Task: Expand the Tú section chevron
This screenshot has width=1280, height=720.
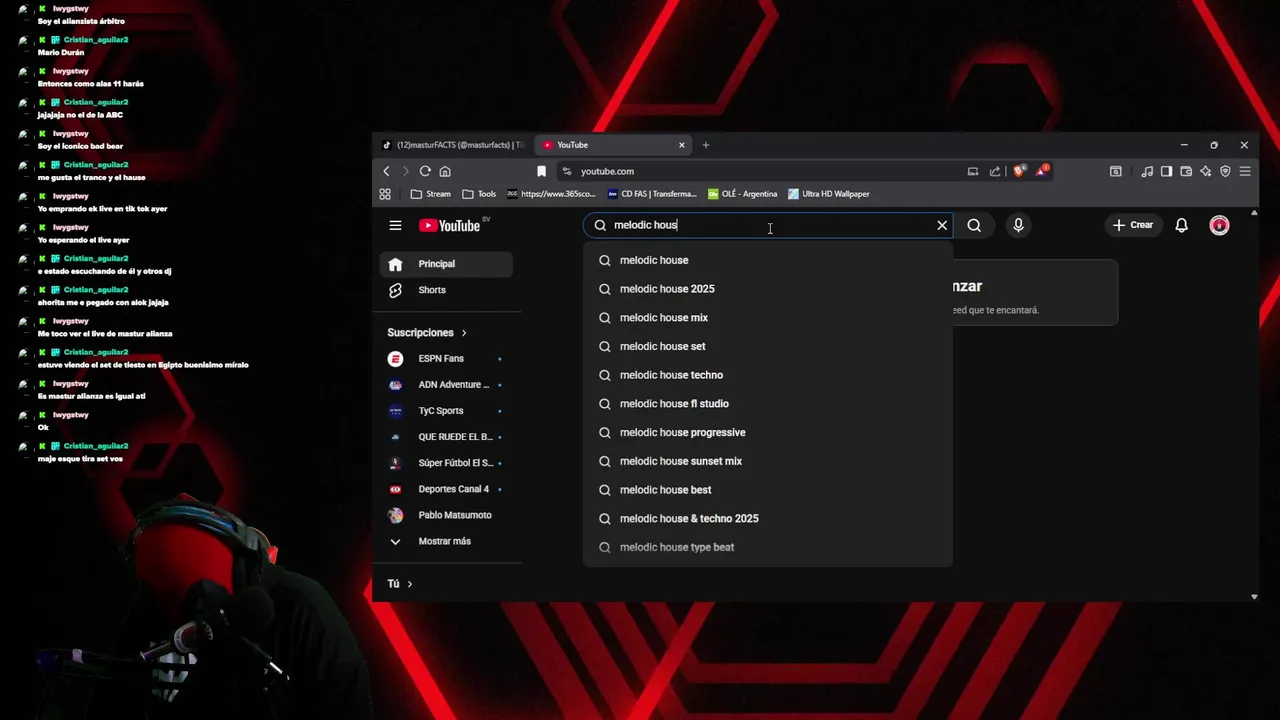Action: click(410, 584)
